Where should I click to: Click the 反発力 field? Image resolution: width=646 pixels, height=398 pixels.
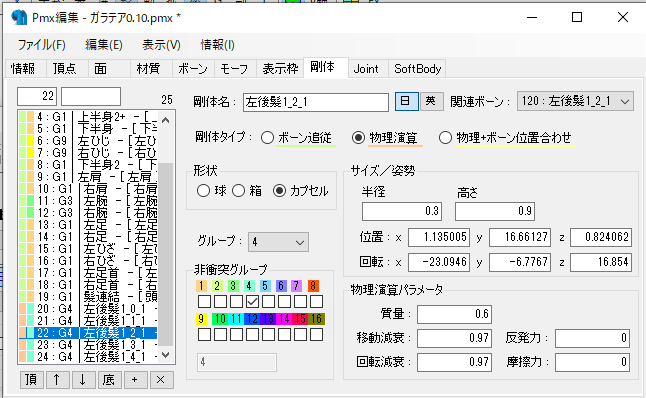(x=592, y=338)
